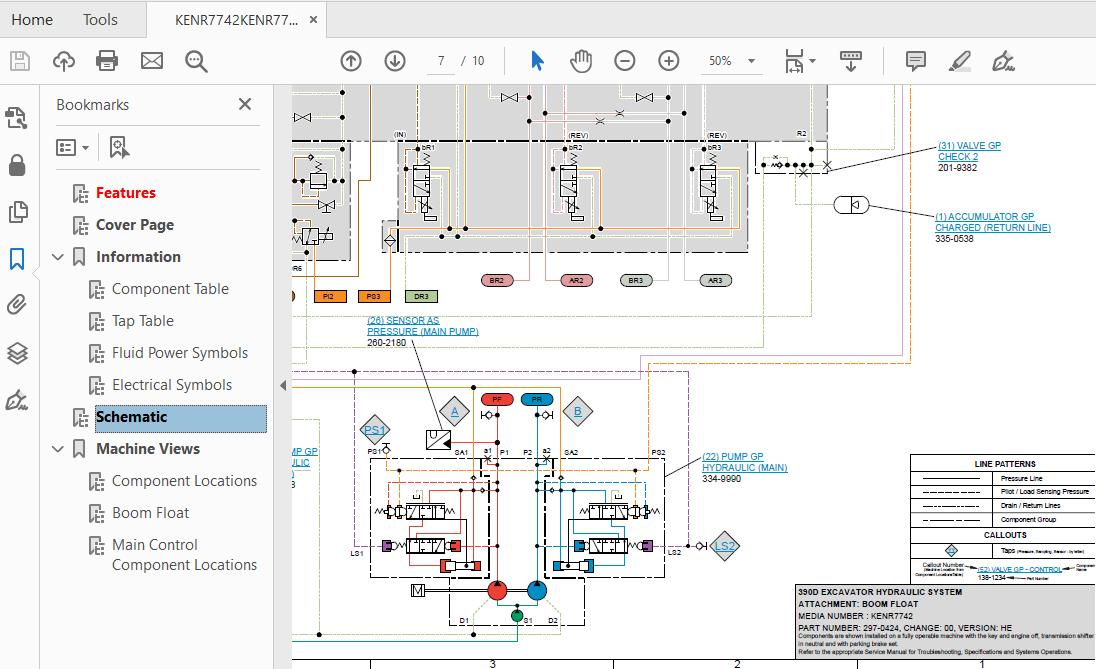Select the Schematic bookmark
This screenshot has height=669, width=1096.
point(181,417)
